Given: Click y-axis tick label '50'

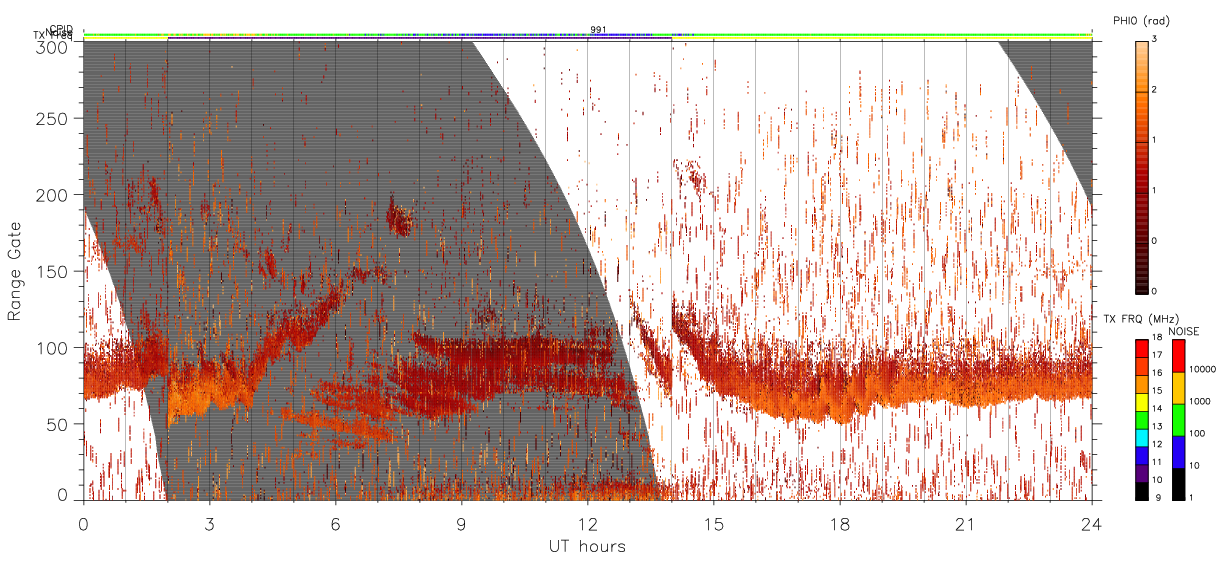Looking at the screenshot, I should [59, 424].
